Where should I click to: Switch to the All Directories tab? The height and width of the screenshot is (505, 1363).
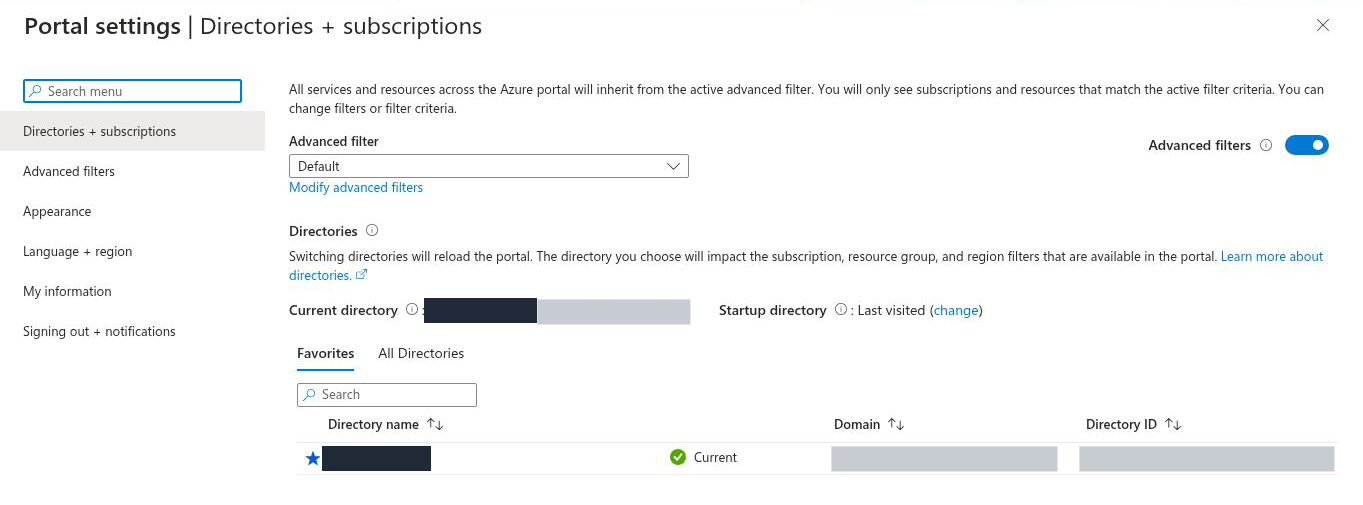(x=421, y=353)
